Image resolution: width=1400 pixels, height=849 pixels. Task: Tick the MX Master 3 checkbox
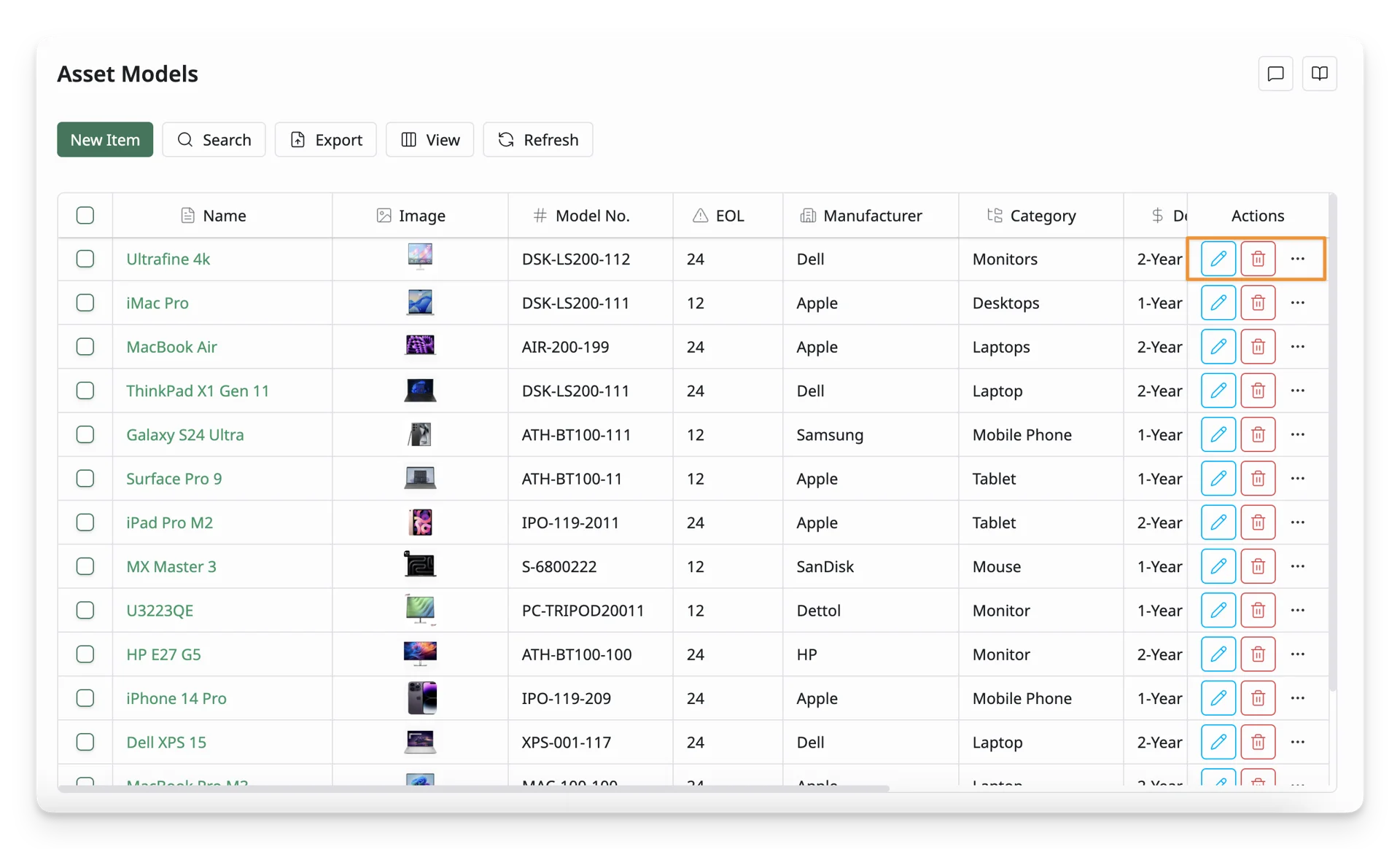coord(85,566)
